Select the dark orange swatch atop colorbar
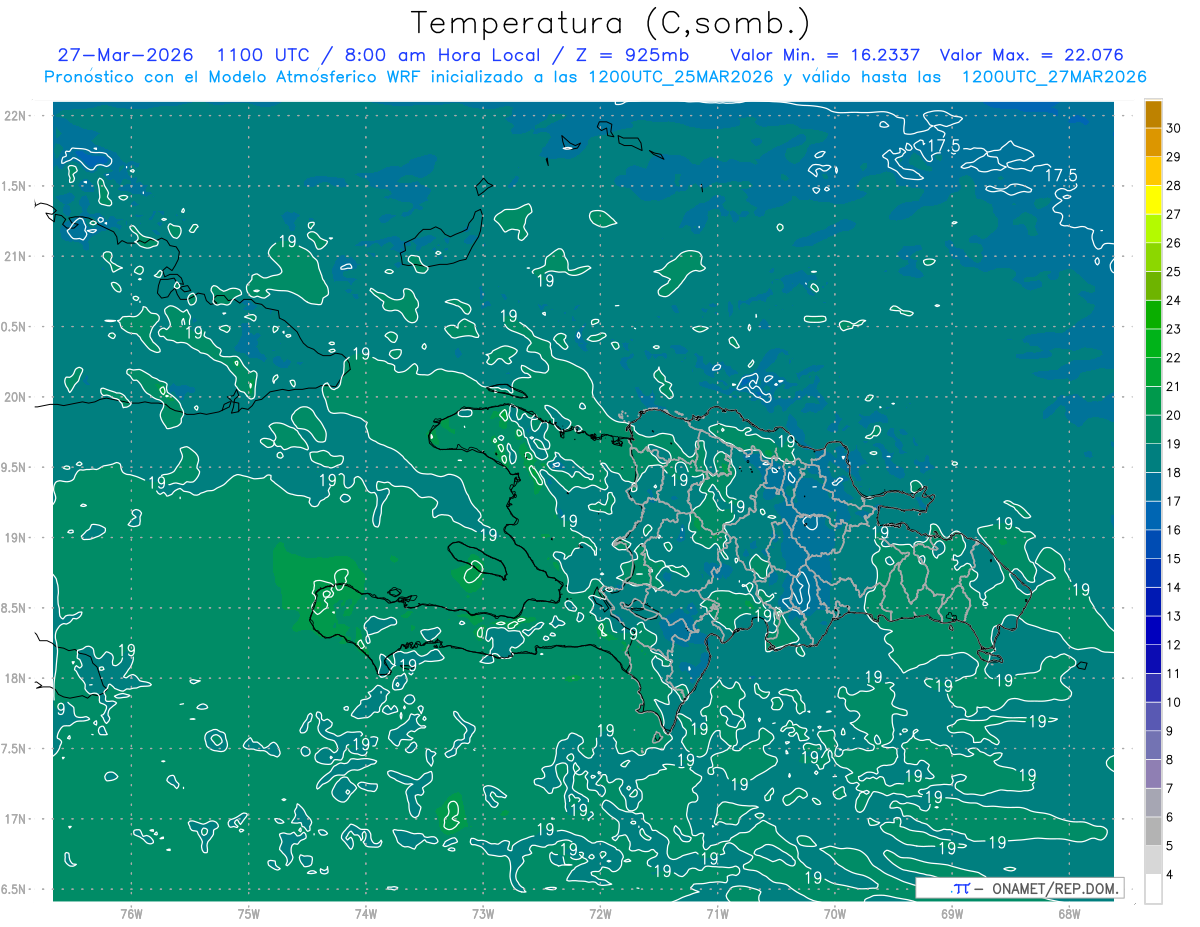 coord(1153,115)
